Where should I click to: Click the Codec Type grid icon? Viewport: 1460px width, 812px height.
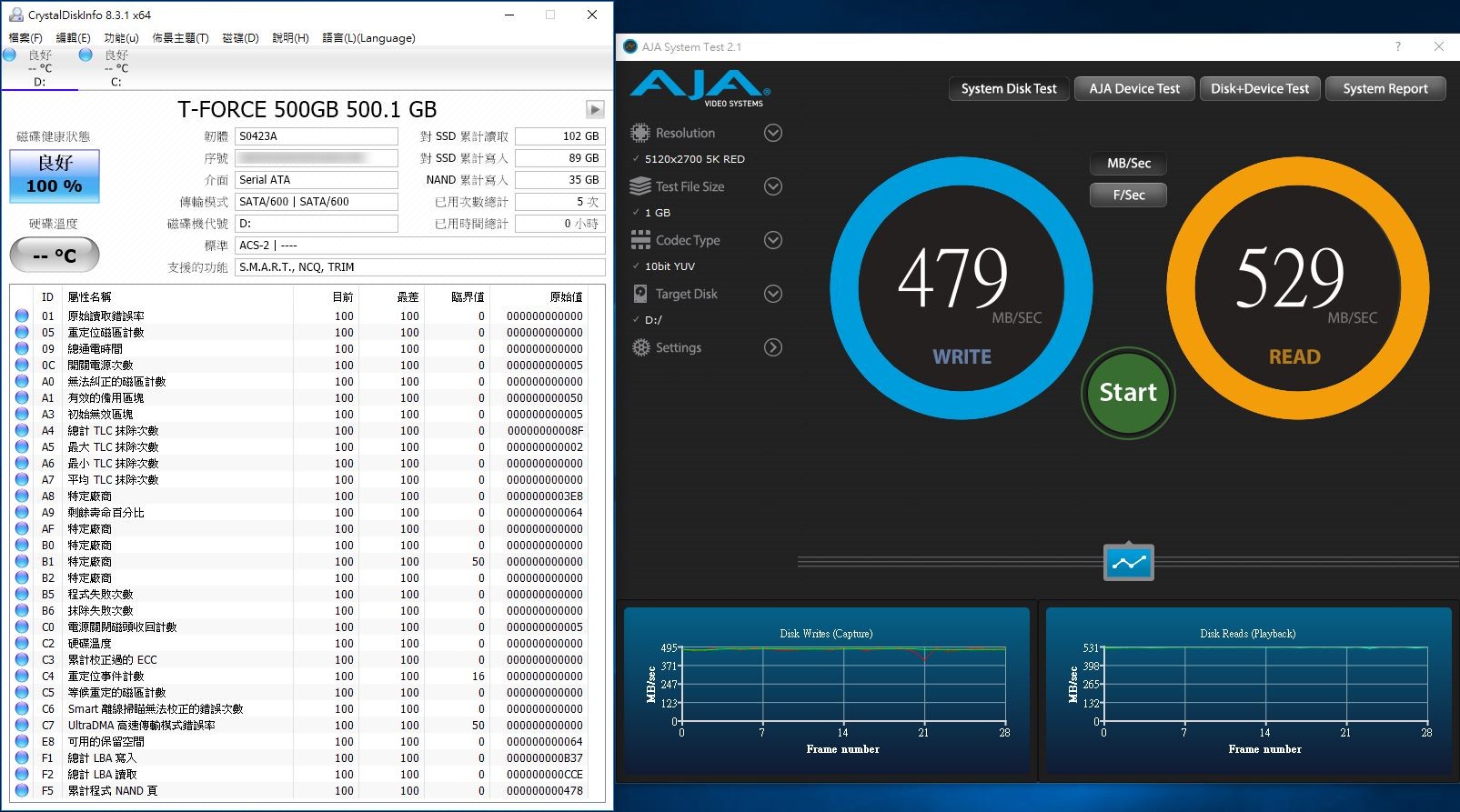(640, 240)
